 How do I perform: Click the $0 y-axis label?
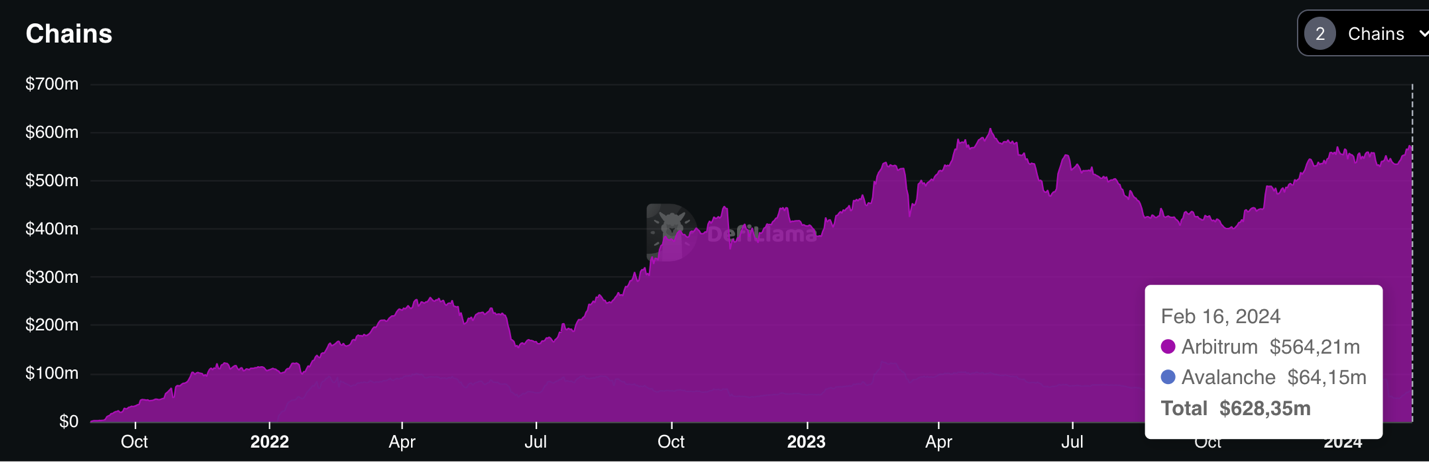pos(68,421)
